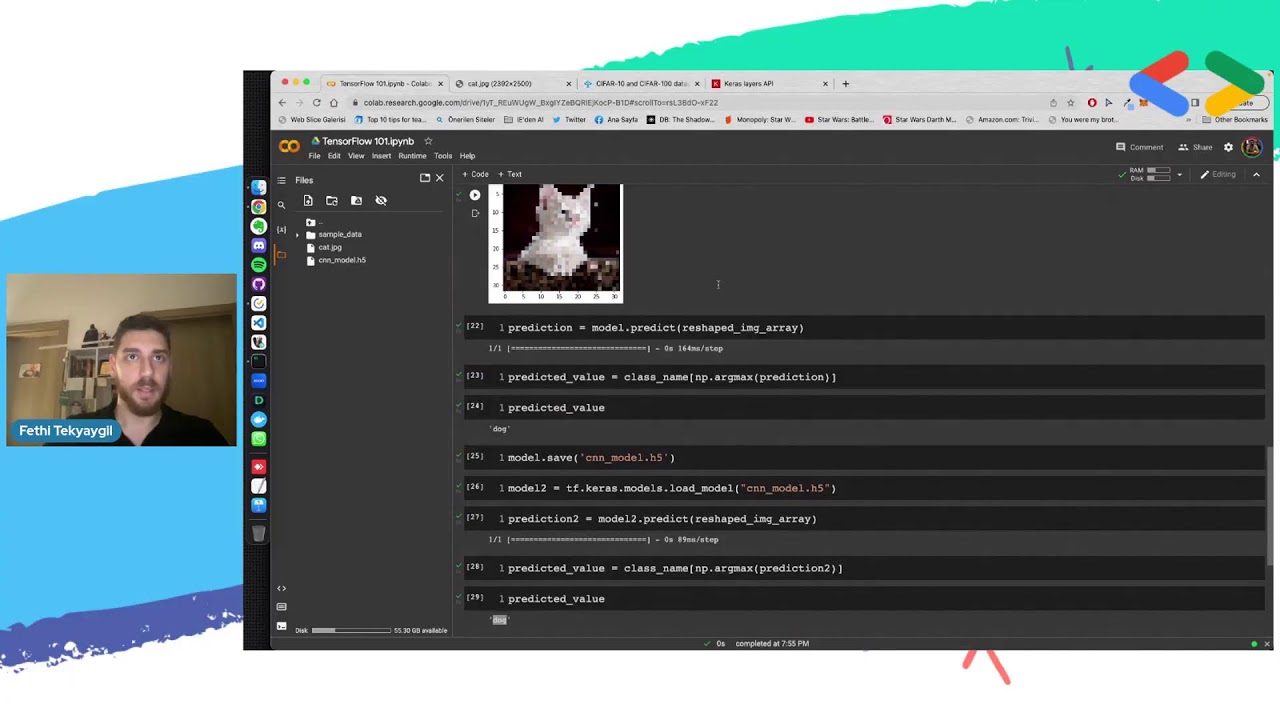This screenshot has height=720, width=1280.
Task: Open the File menu
Action: pyautogui.click(x=314, y=156)
